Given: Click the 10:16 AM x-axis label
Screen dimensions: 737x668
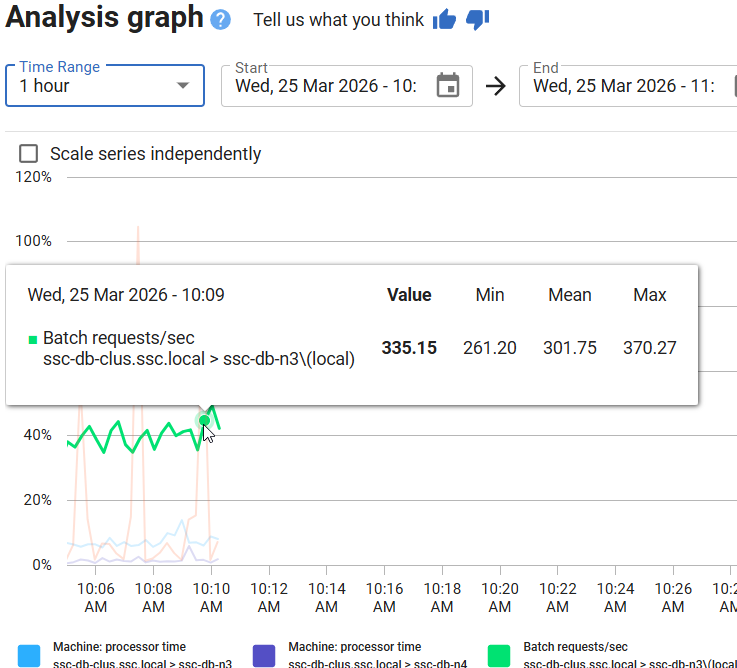Looking at the screenshot, I should click(385, 598).
